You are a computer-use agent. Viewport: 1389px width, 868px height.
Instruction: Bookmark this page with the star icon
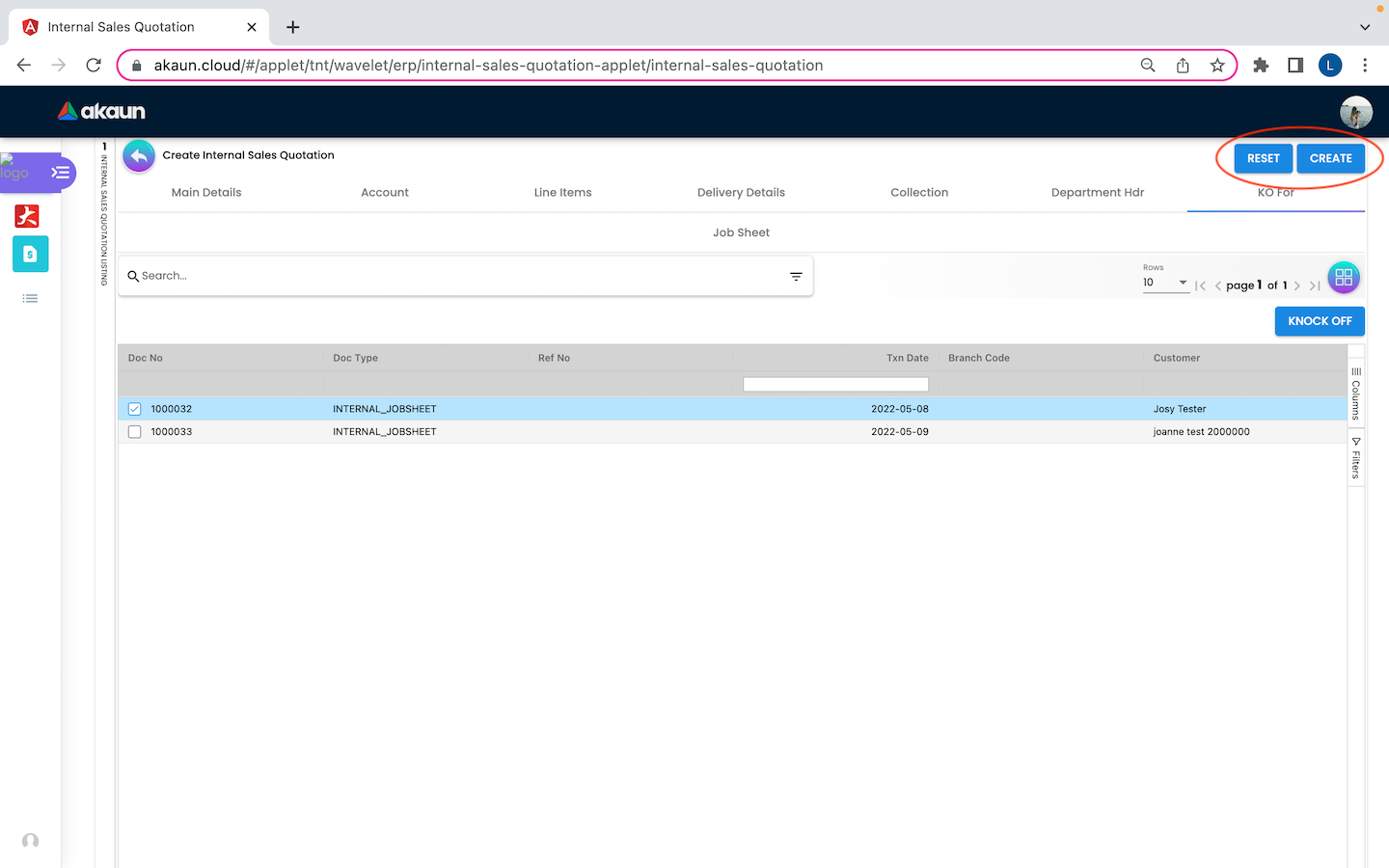point(1217,66)
